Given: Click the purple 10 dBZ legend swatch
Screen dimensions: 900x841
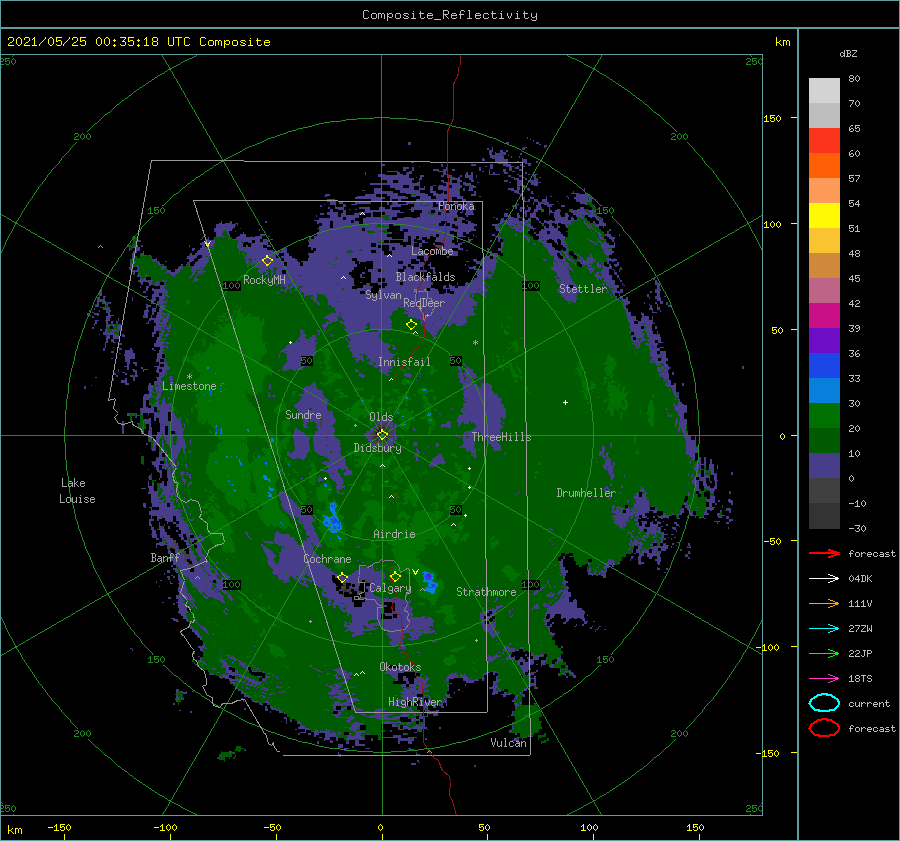Looking at the screenshot, I should [824, 466].
